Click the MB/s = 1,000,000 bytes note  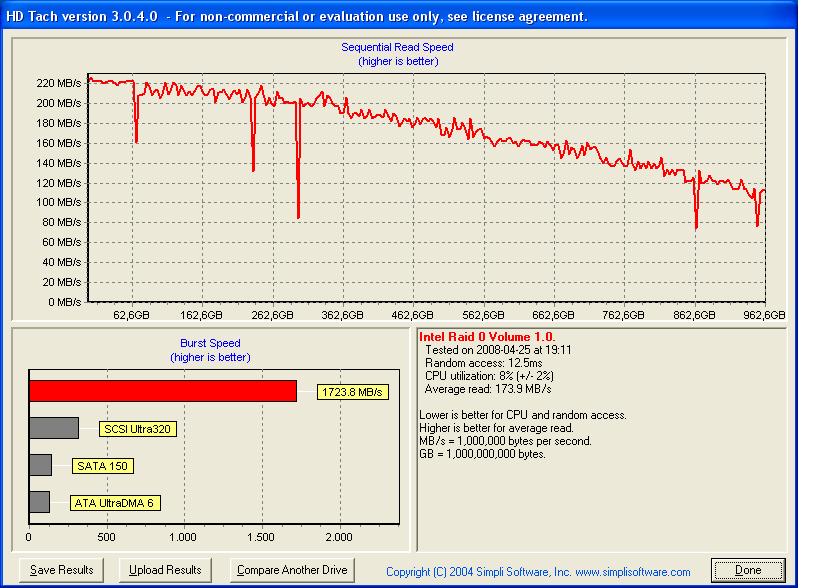tap(505, 441)
